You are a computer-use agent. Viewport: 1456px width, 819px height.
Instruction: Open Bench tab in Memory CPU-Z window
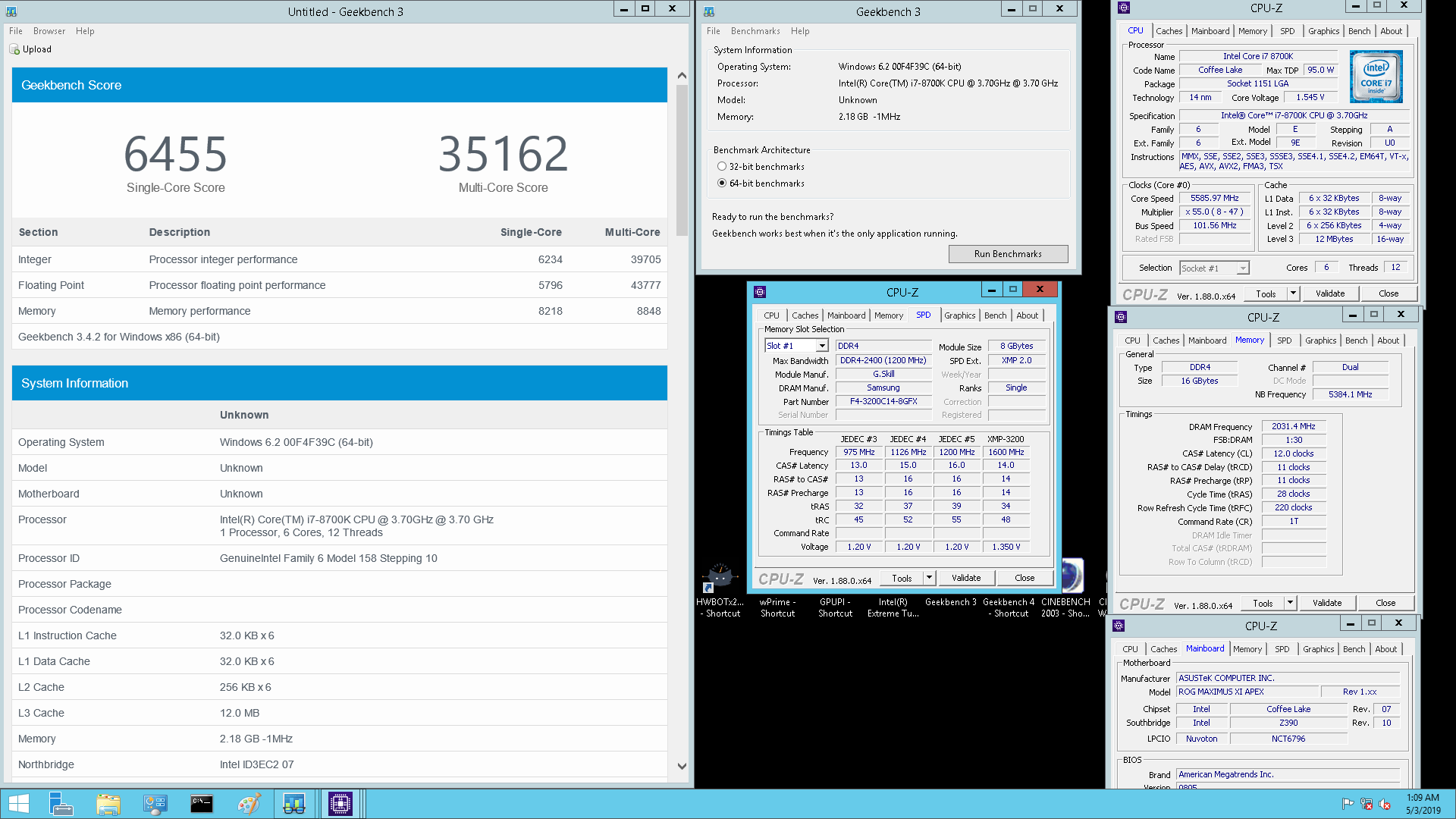tap(1356, 340)
